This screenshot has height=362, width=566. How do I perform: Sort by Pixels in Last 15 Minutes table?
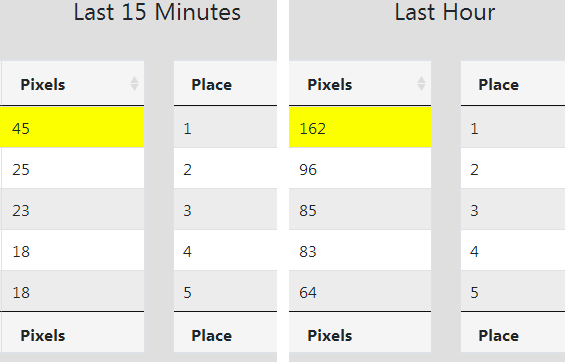click(72, 84)
